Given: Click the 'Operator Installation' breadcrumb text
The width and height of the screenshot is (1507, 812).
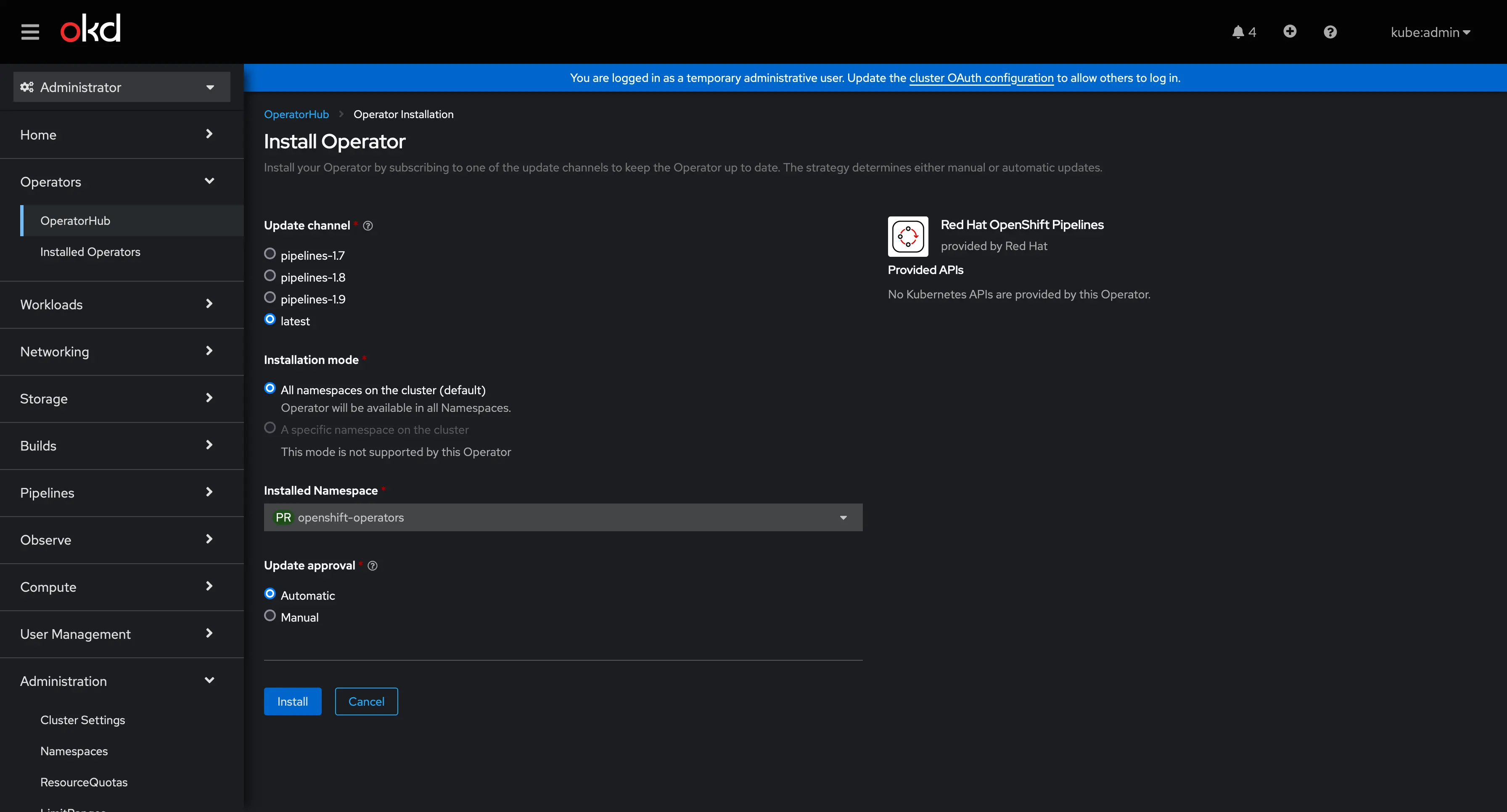Looking at the screenshot, I should pyautogui.click(x=403, y=115).
